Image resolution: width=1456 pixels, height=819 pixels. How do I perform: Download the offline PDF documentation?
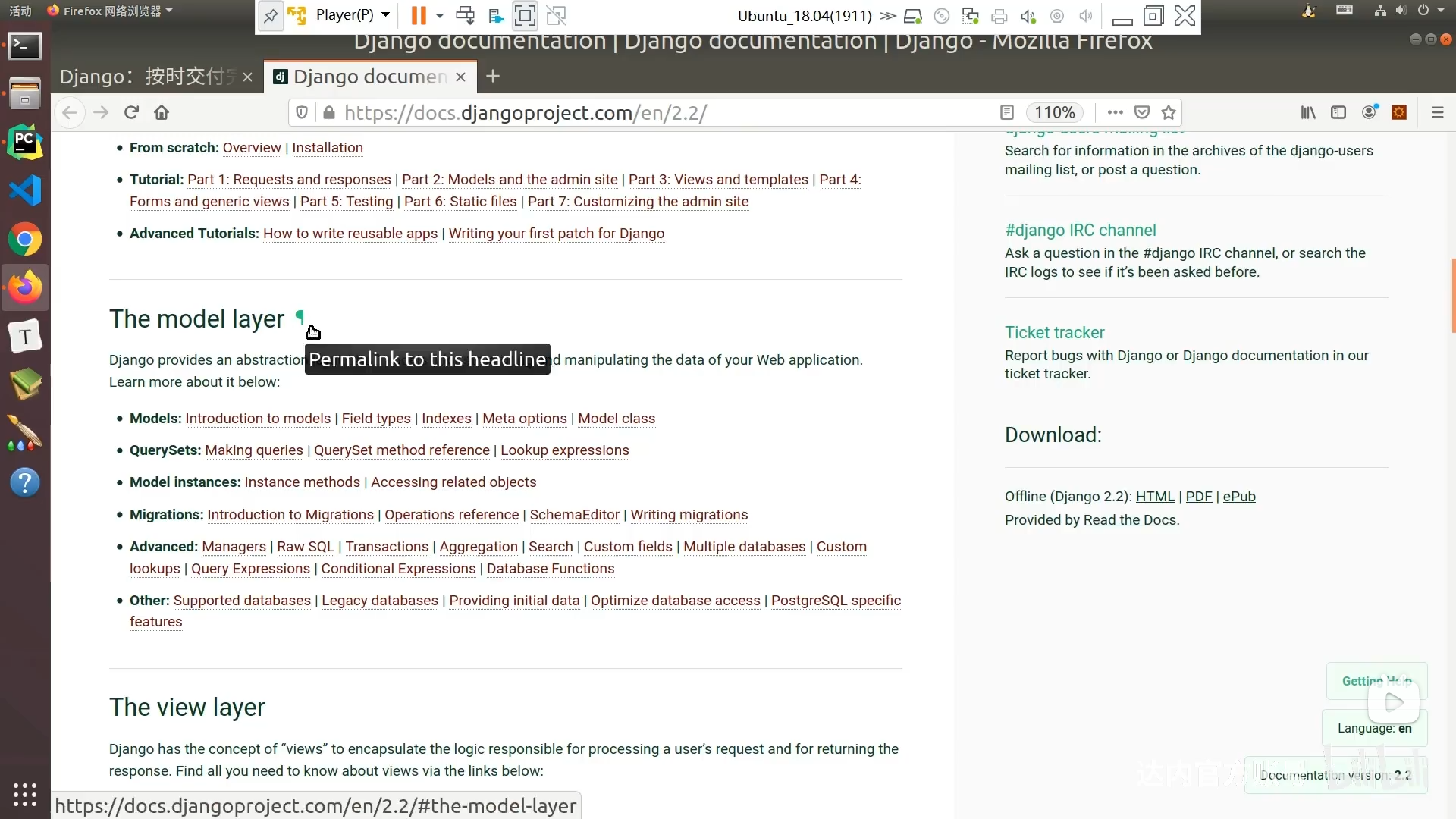pyautogui.click(x=1198, y=497)
